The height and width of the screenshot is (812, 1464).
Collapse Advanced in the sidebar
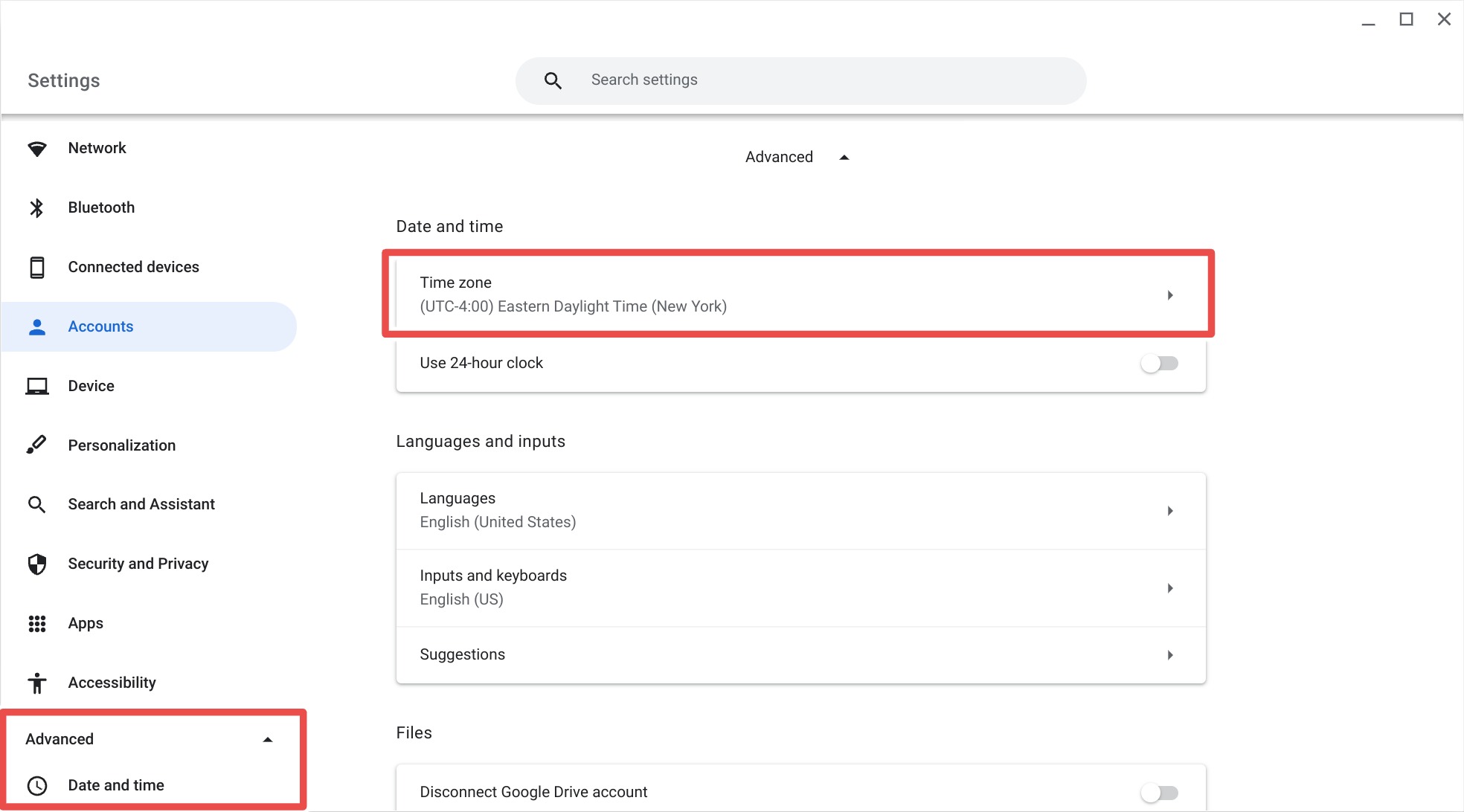[x=267, y=739]
